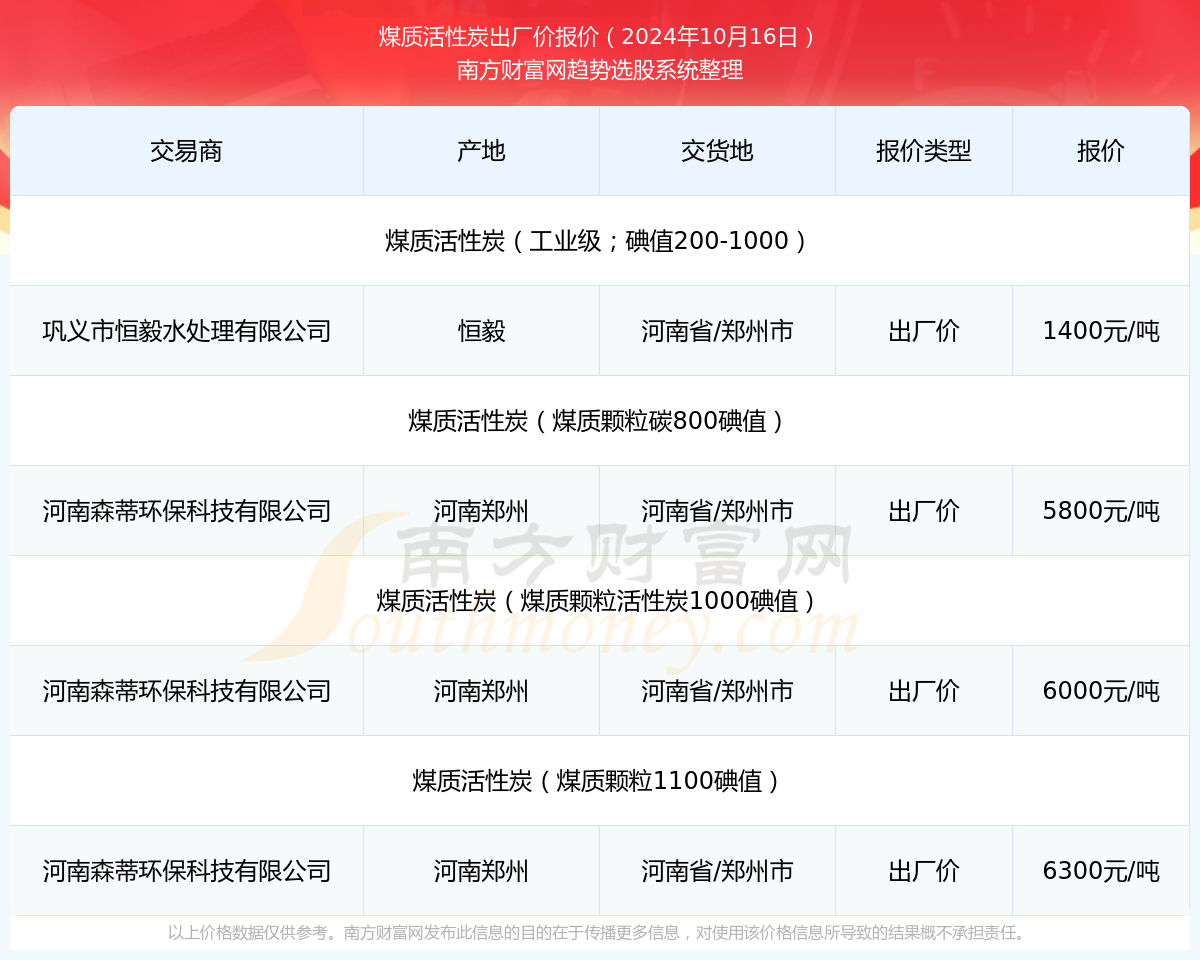Image resolution: width=1200 pixels, height=960 pixels.
Task: Click section row 工业级；碘值200-1000
Action: [600, 241]
